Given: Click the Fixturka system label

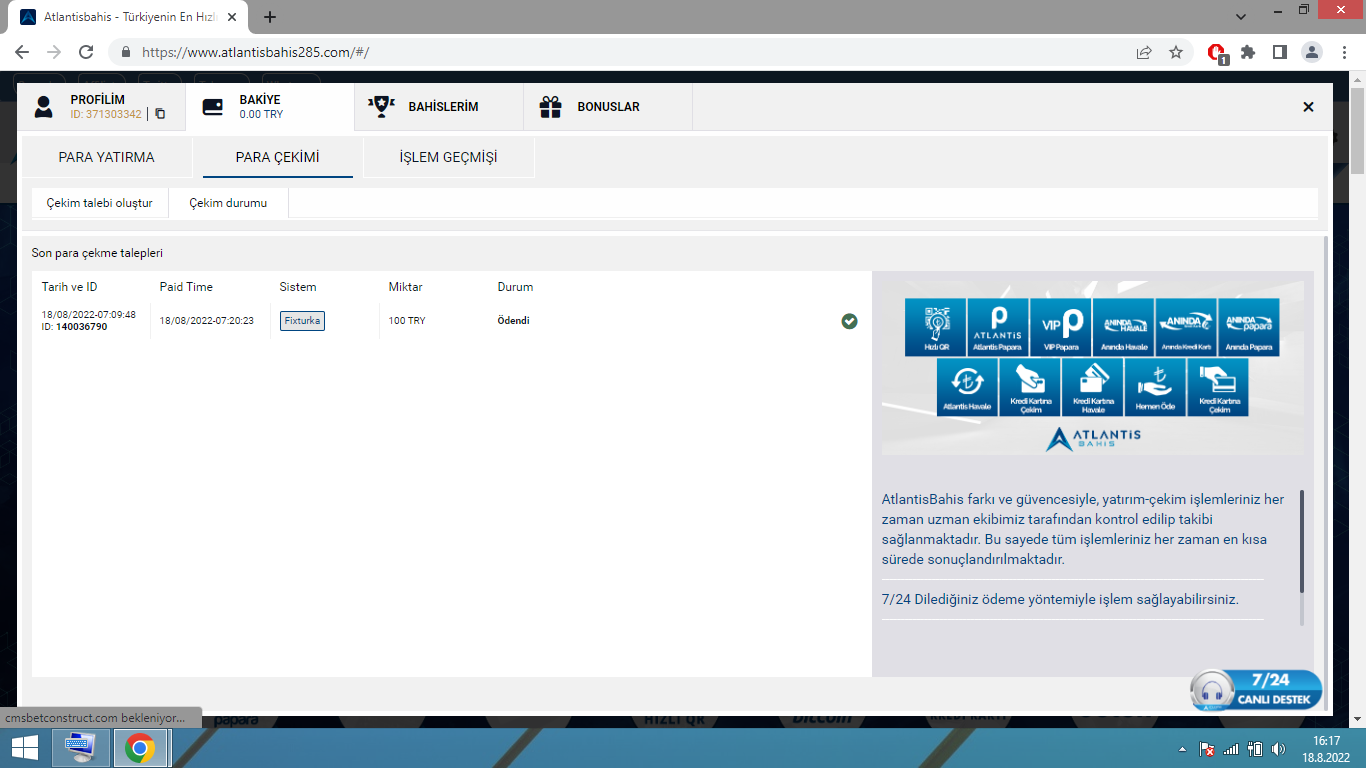Looking at the screenshot, I should click(302, 321).
